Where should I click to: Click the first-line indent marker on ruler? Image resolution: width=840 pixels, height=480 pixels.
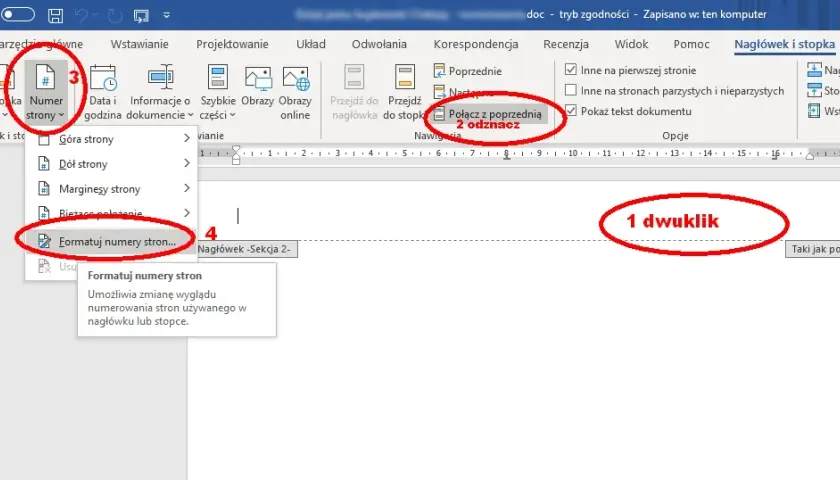coord(236,149)
